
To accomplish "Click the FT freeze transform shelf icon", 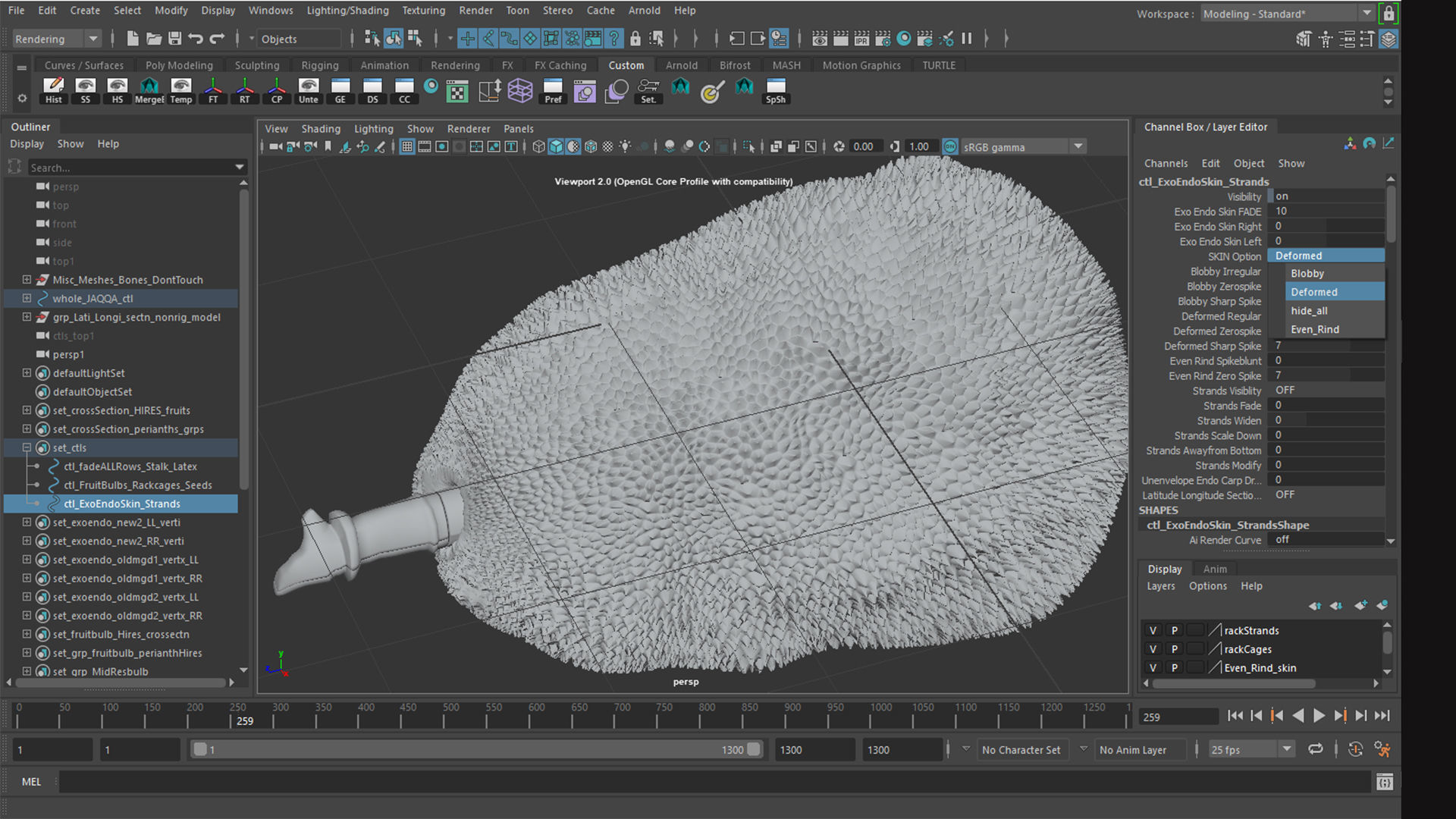I will click(213, 90).
